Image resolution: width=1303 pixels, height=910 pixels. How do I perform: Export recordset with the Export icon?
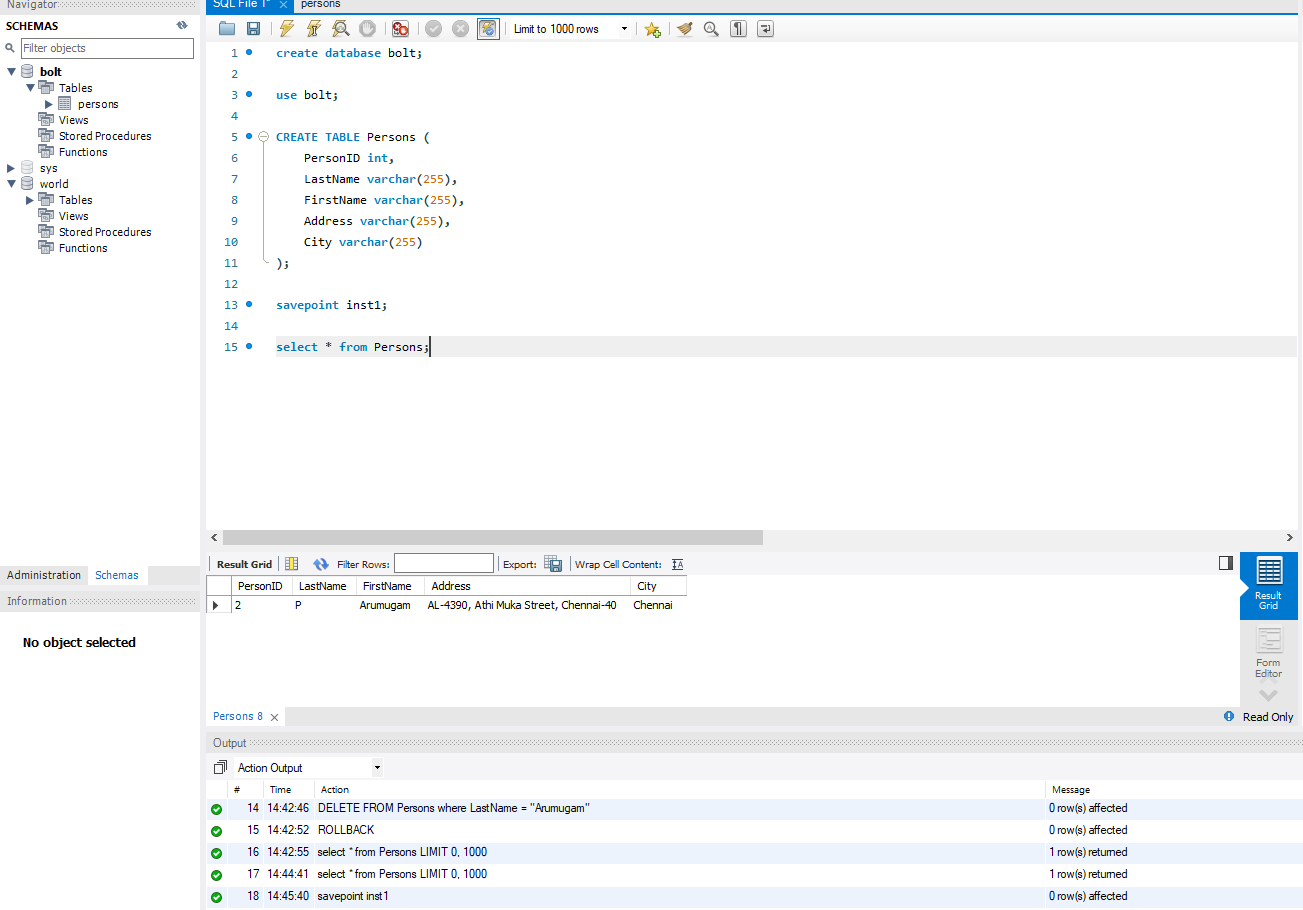553,563
